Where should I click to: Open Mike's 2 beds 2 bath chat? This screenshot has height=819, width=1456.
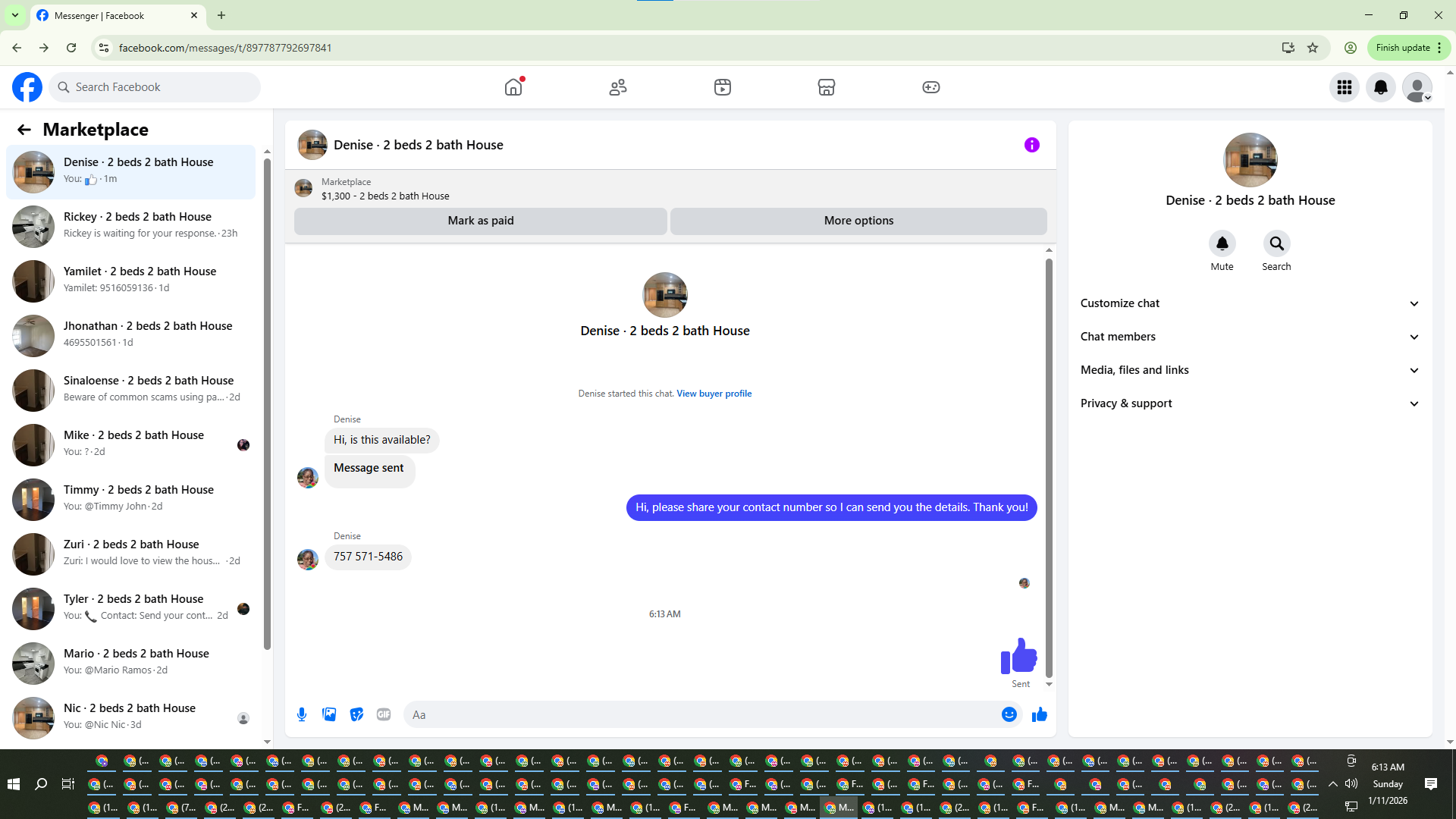point(130,445)
